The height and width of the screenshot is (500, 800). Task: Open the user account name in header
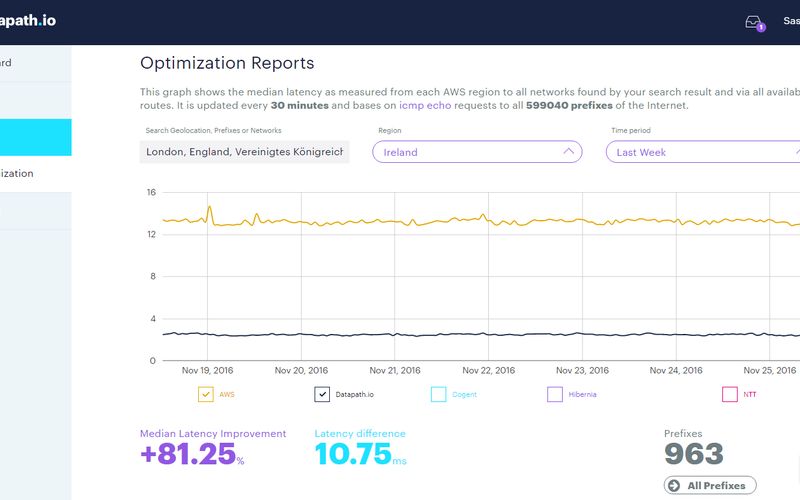(x=790, y=21)
